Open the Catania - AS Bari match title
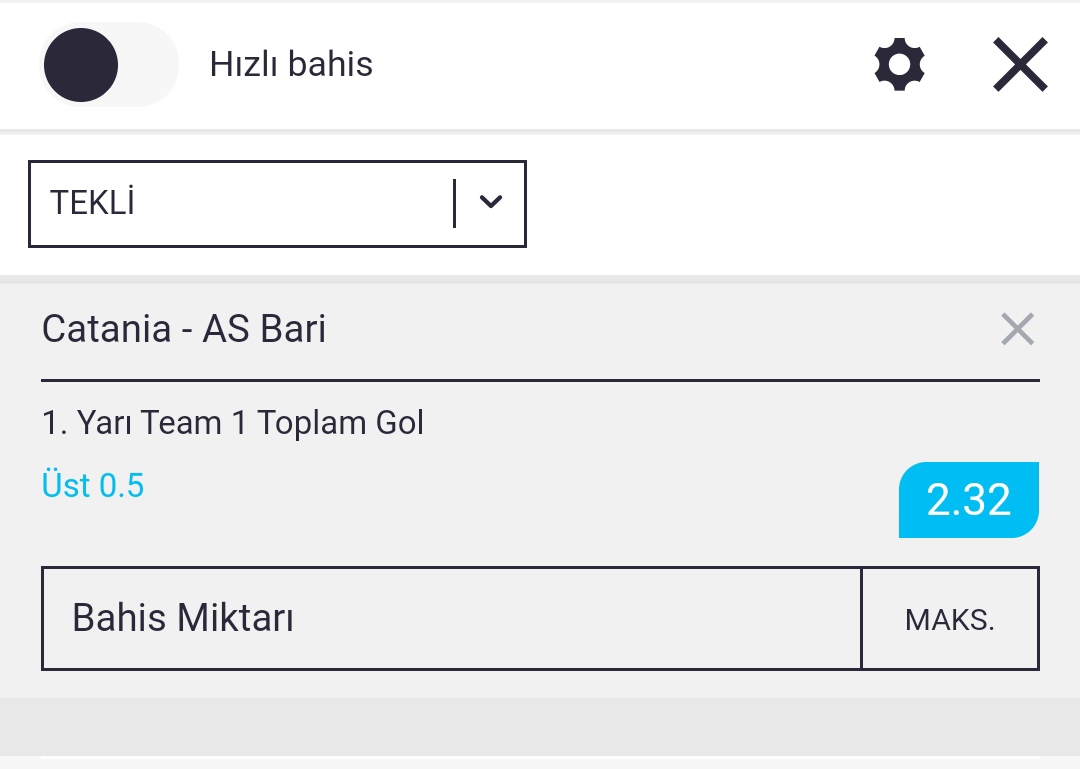1080x769 pixels. [x=184, y=329]
